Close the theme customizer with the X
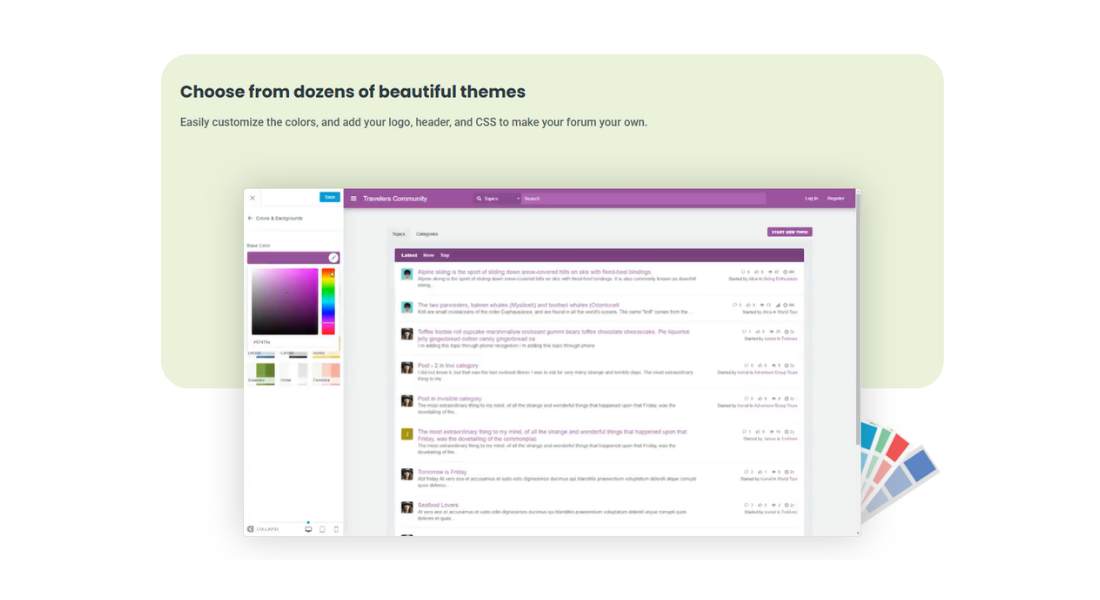Viewport: 1100px width, 600px height. (x=253, y=198)
